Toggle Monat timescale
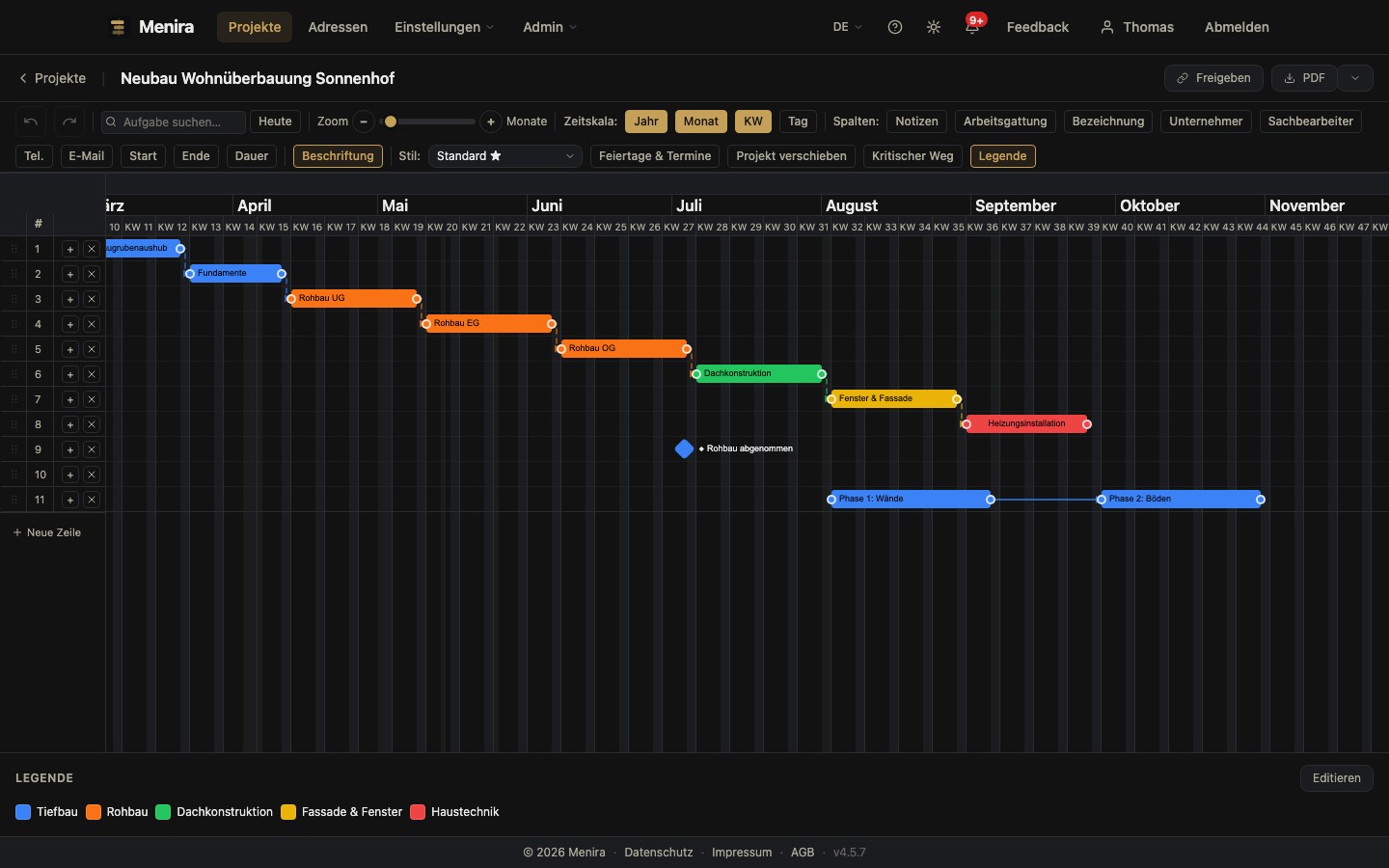 pos(701,122)
